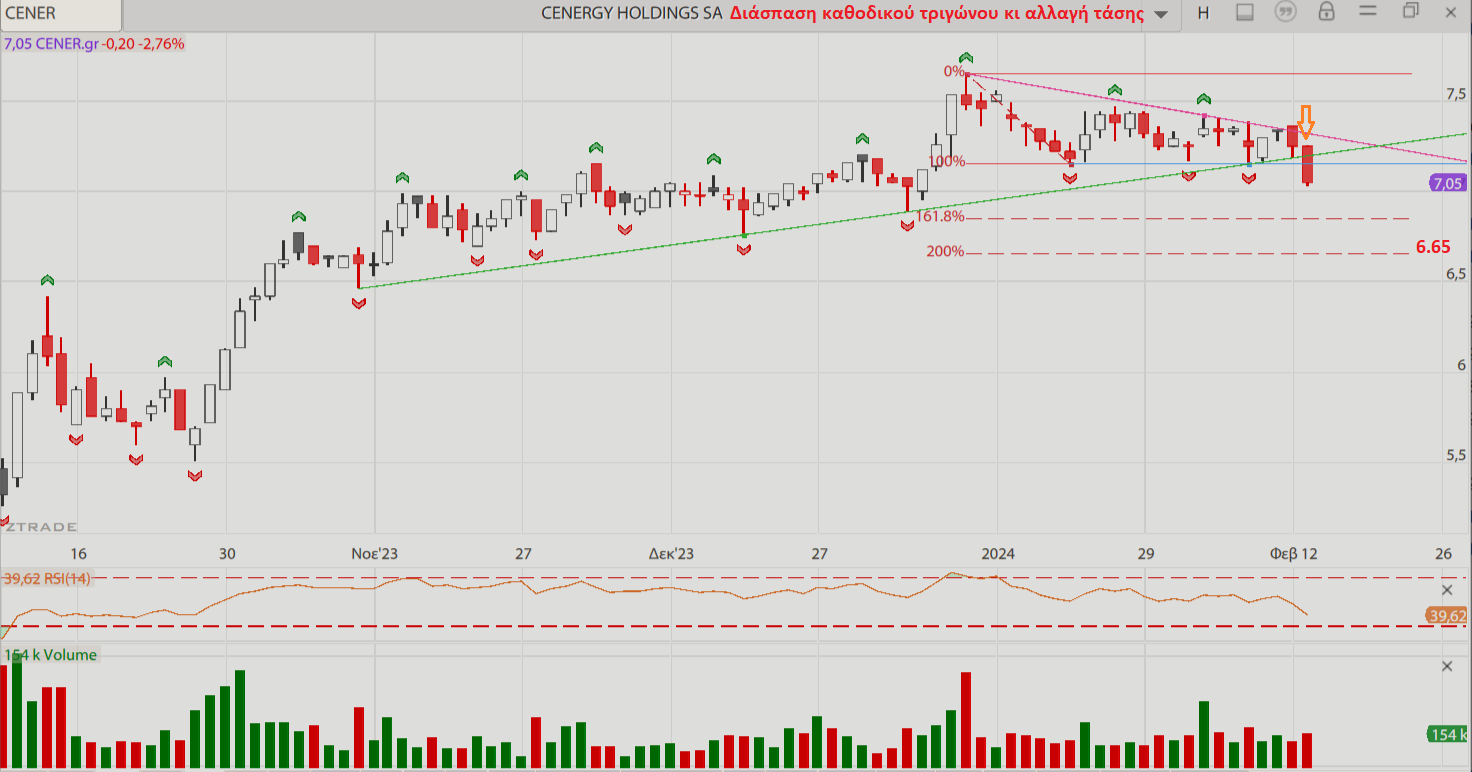Image resolution: width=1472 pixels, height=772 pixels.
Task: Close the RSI(14) indicator panel
Action: pyautogui.click(x=1447, y=590)
